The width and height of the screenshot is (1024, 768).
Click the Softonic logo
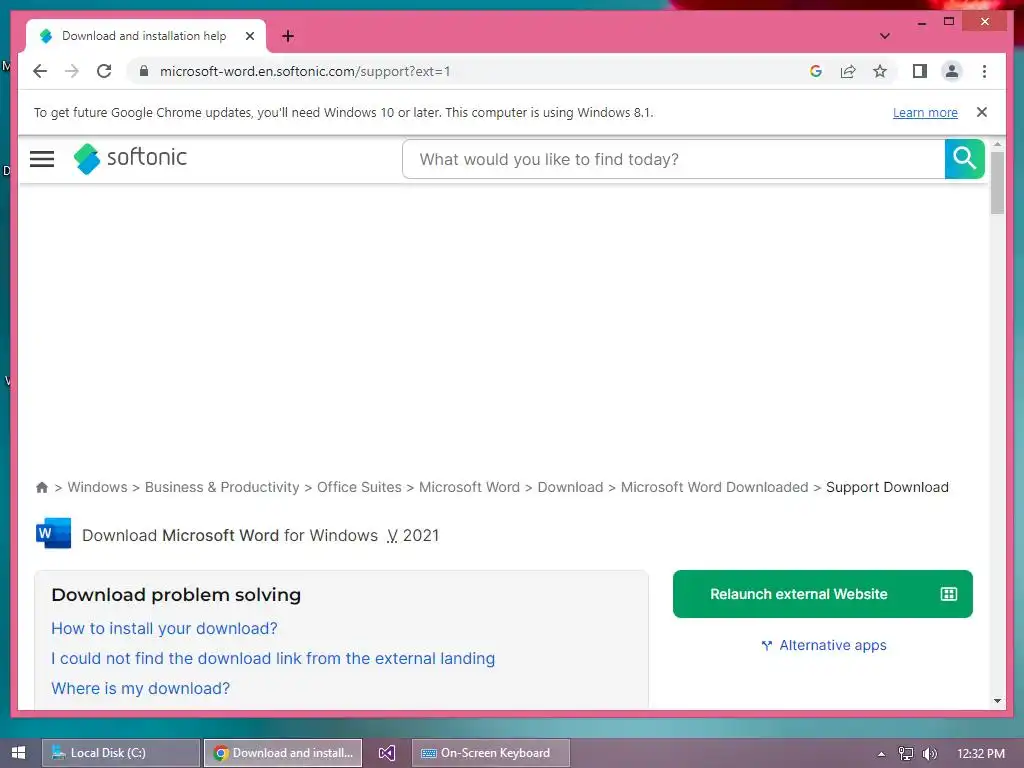tap(130, 158)
